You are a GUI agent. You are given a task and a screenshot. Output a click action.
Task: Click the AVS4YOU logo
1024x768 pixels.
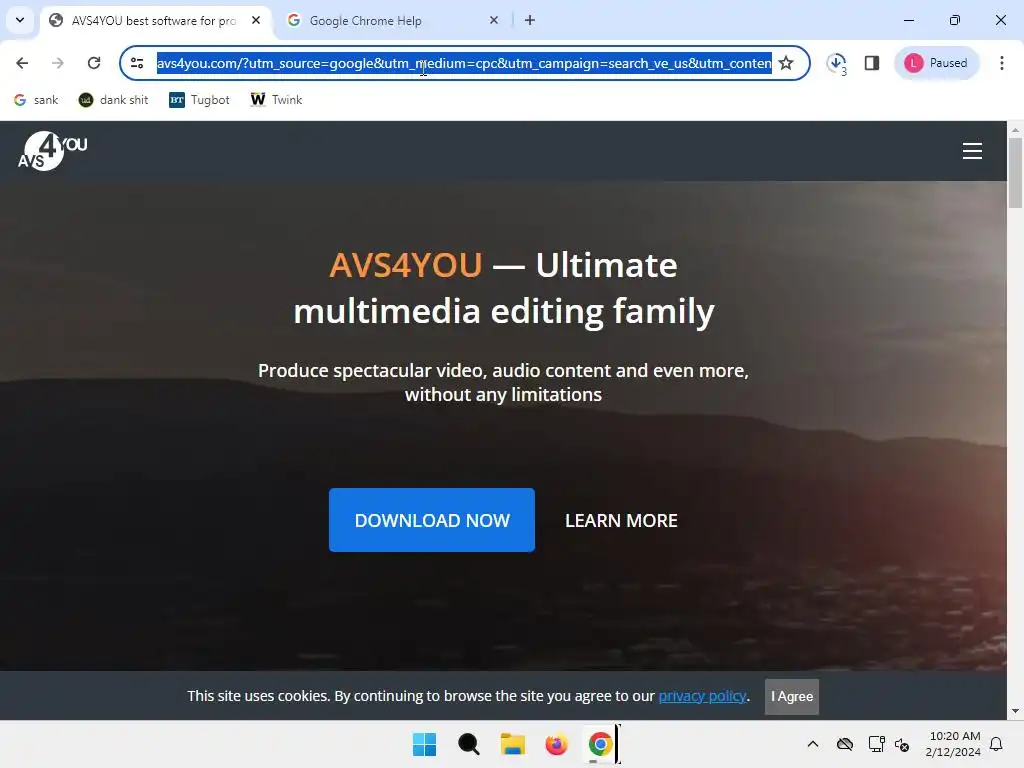click(x=53, y=151)
